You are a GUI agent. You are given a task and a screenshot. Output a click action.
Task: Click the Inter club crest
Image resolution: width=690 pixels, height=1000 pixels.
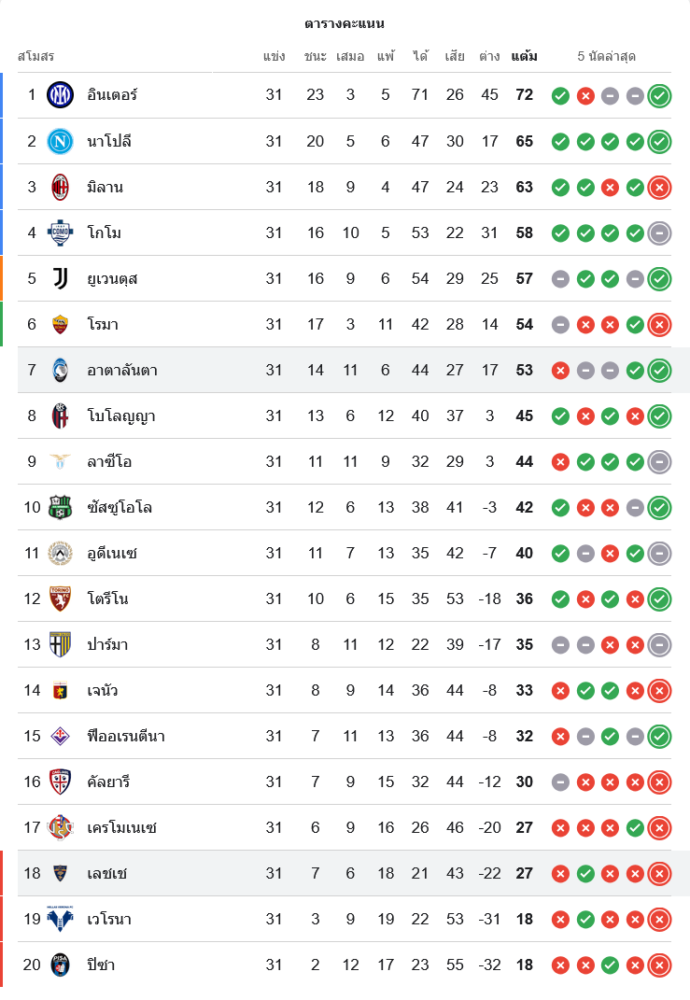click(61, 95)
